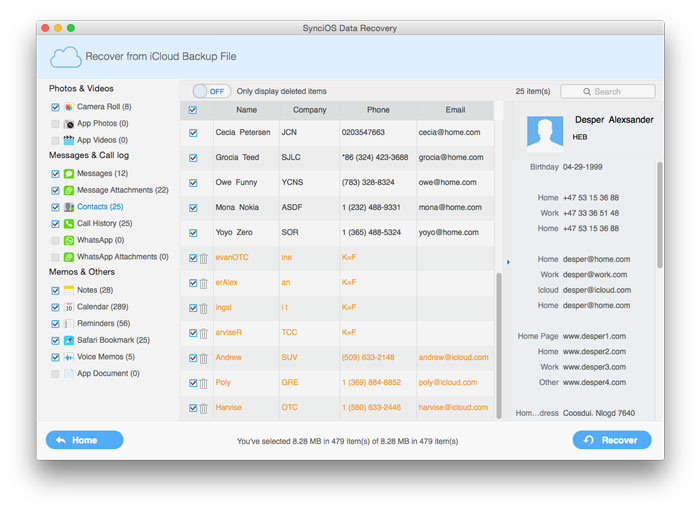
Task: Select andrew@icloud.com email cell
Action: 453,357
